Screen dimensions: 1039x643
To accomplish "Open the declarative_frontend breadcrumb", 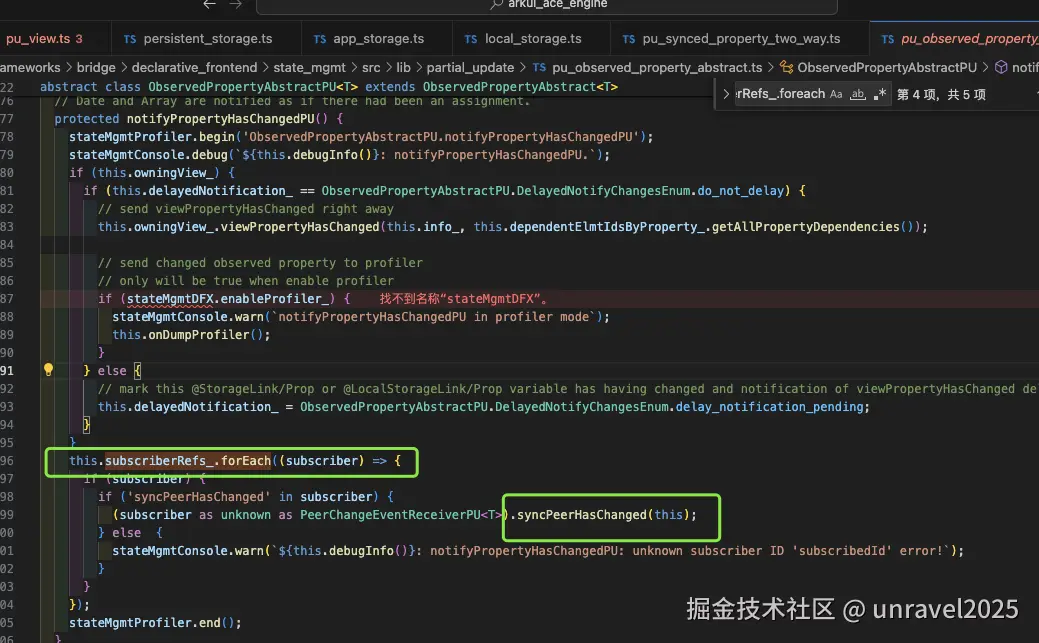I will coord(194,68).
